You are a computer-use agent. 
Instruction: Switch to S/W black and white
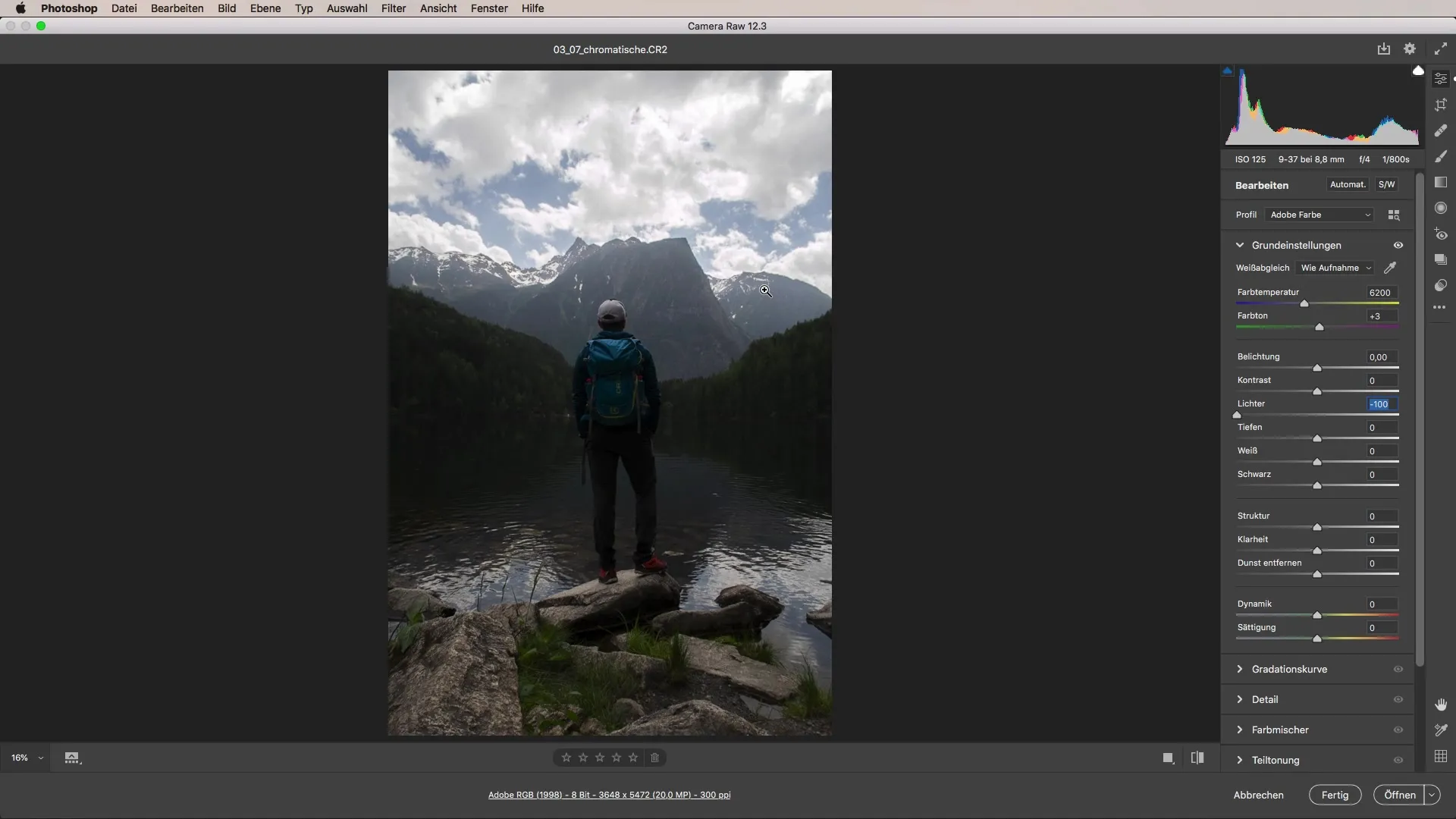coord(1386,184)
